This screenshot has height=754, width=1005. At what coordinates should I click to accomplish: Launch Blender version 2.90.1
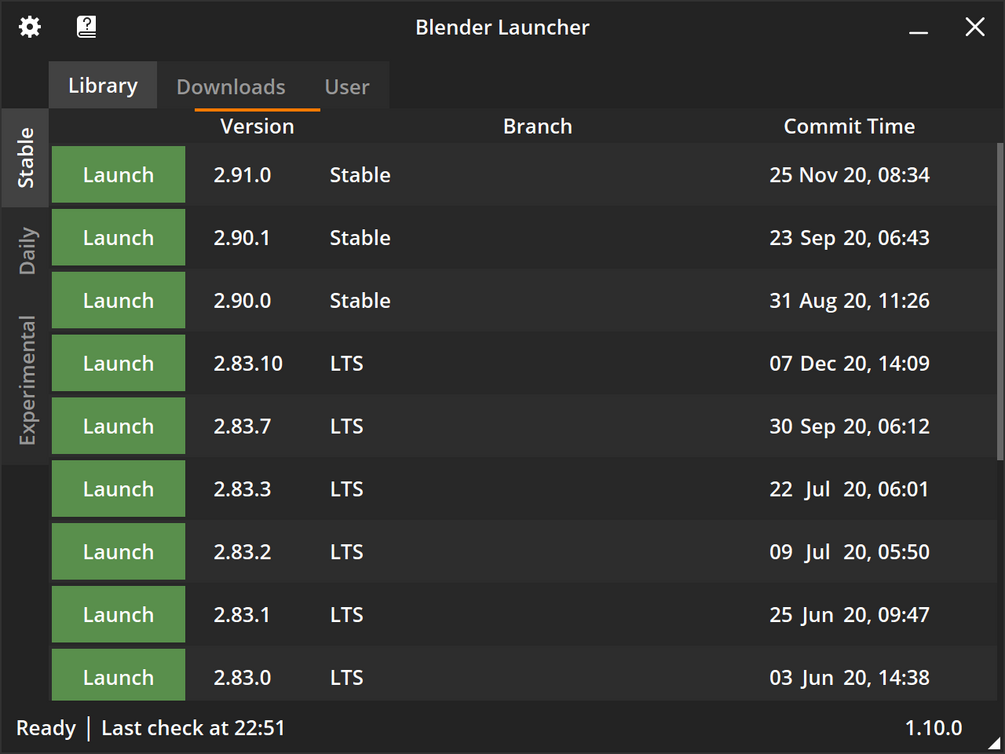point(119,237)
